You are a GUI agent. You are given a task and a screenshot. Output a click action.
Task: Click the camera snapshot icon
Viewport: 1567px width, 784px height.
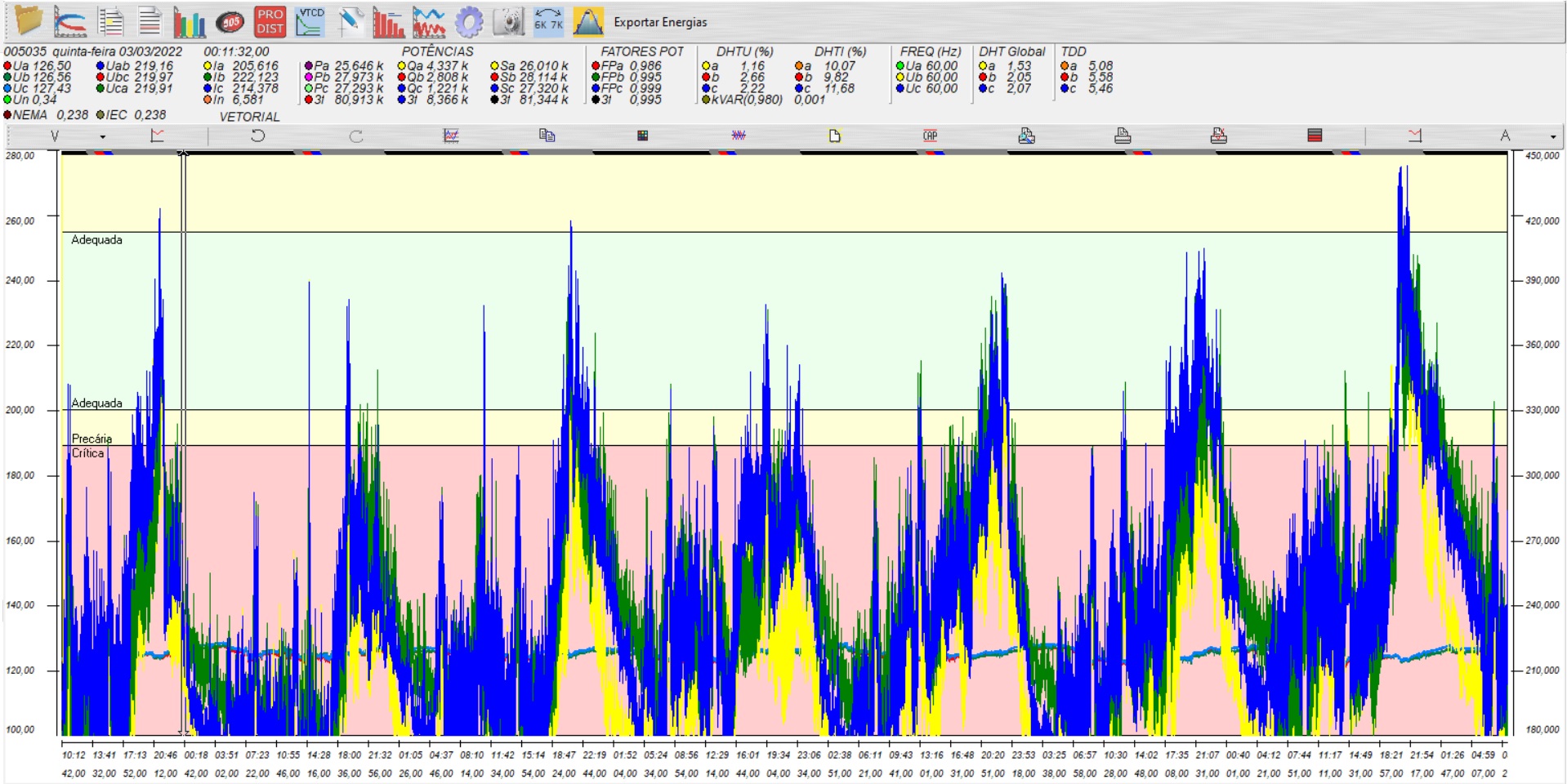(508, 22)
